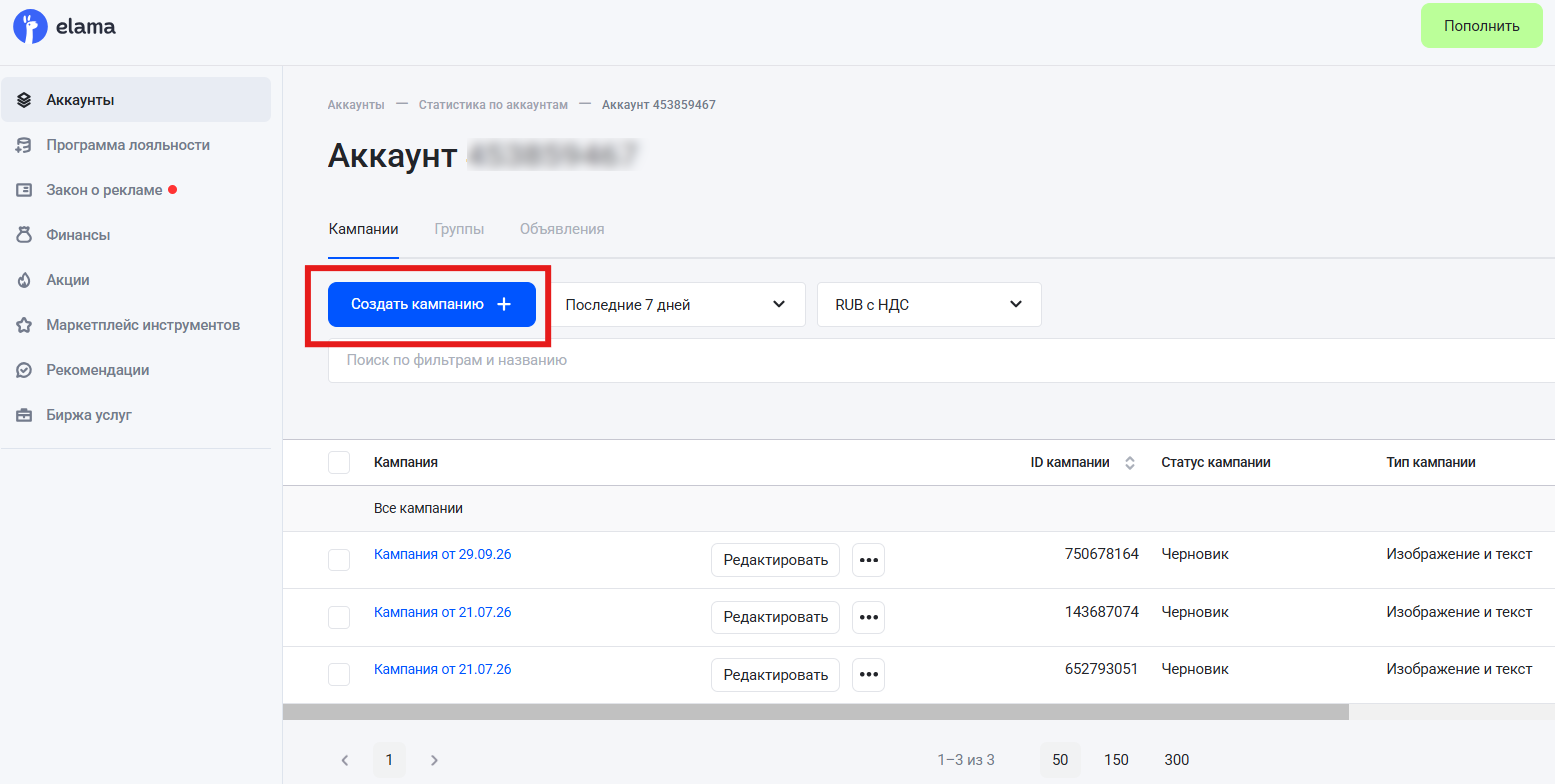Show 300 rows per page

1177,760
